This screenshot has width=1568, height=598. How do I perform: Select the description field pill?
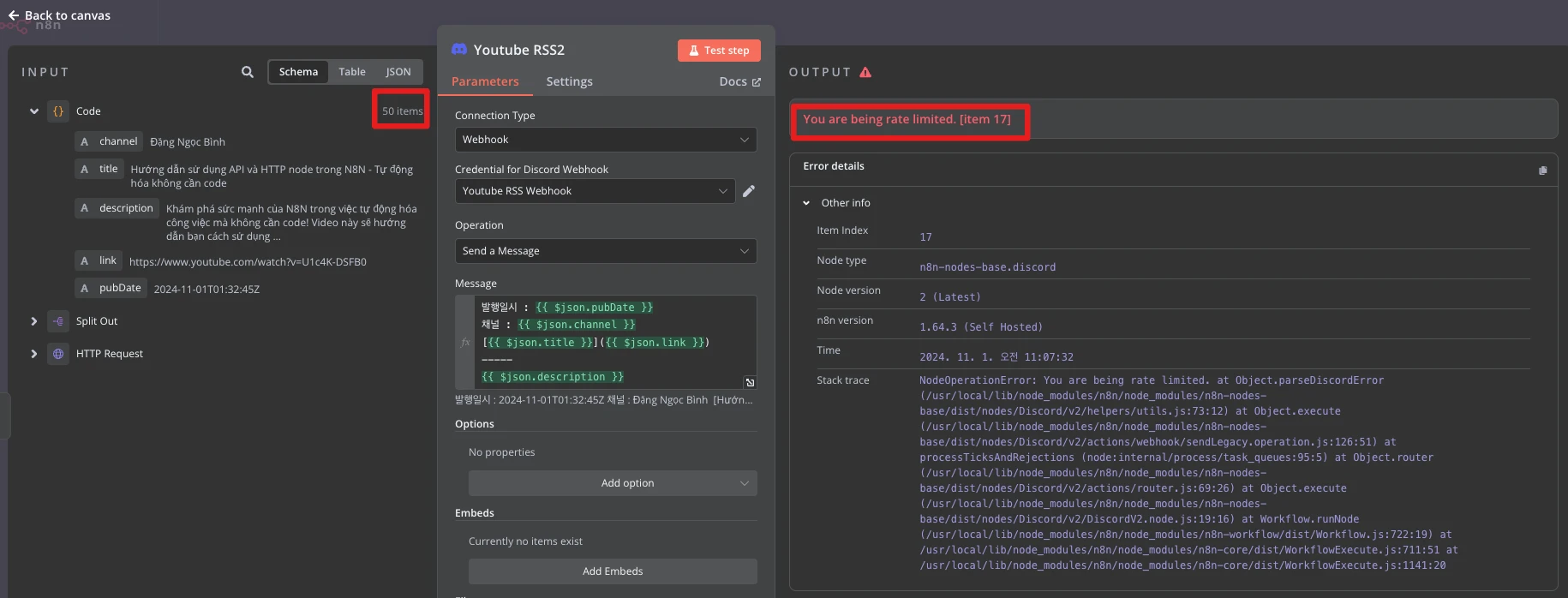[x=117, y=208]
